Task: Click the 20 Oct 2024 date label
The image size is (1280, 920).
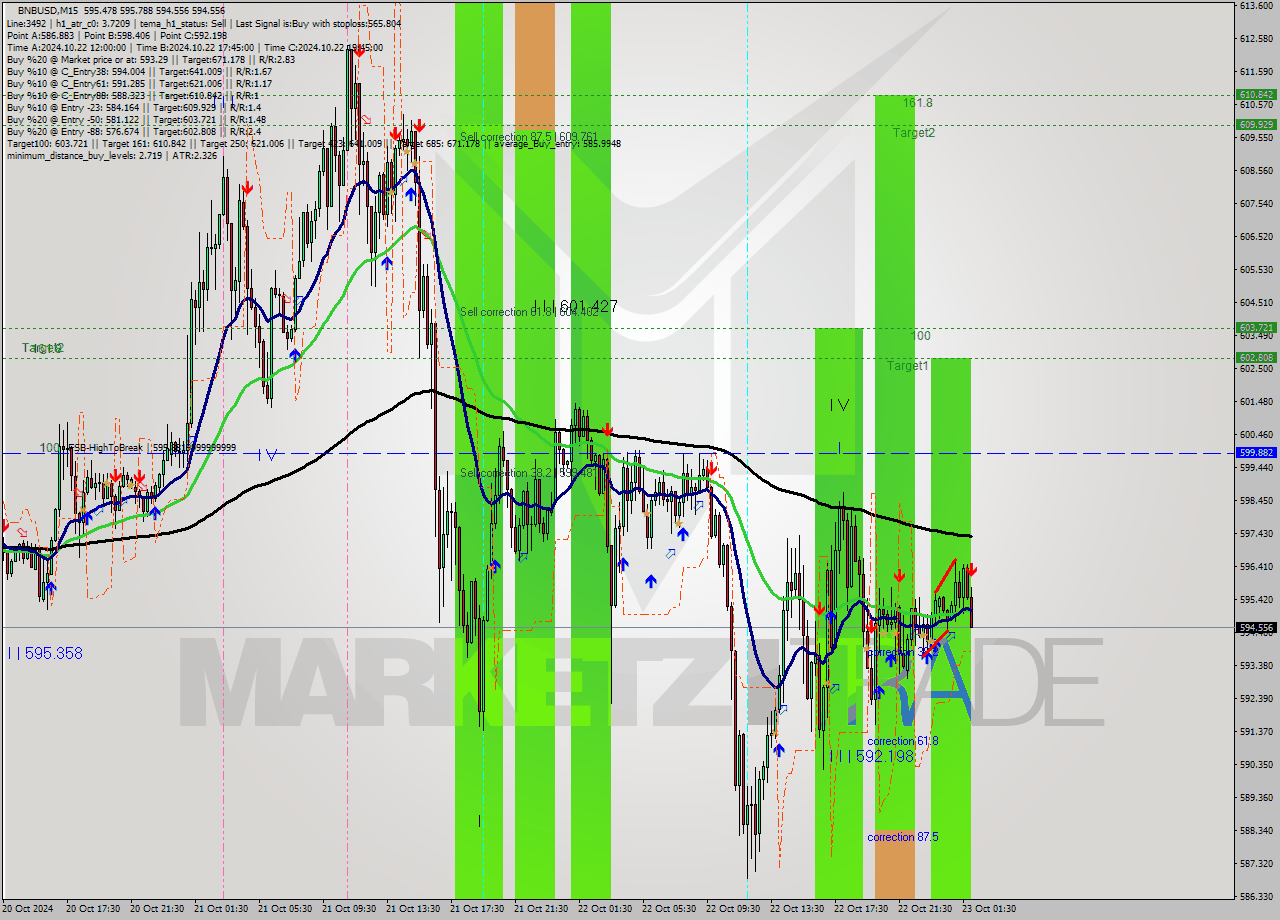Action: pos(27,909)
